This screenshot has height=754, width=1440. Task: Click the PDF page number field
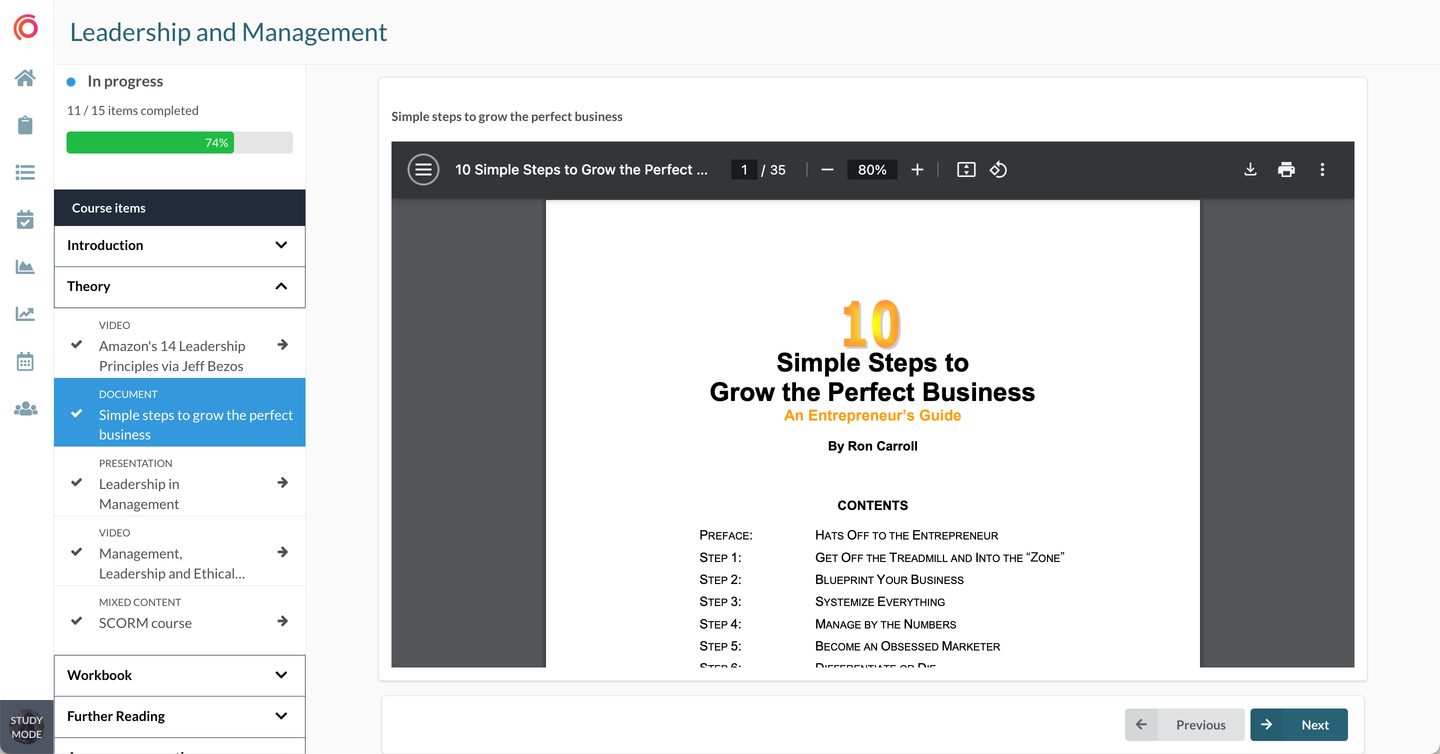743,170
